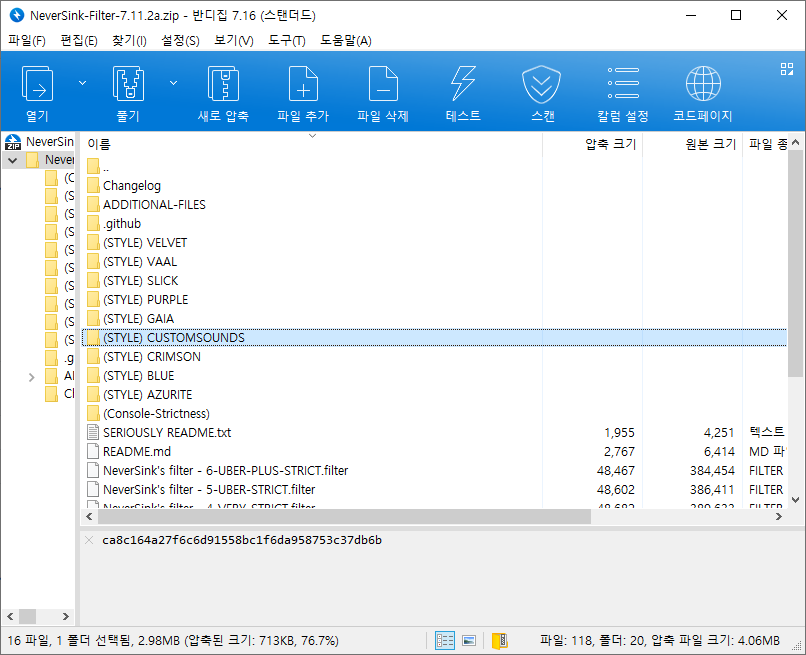Viewport: 806px width, 655px height.
Task: Select the (STYLE) PURPLE folder
Action: click(434, 300)
